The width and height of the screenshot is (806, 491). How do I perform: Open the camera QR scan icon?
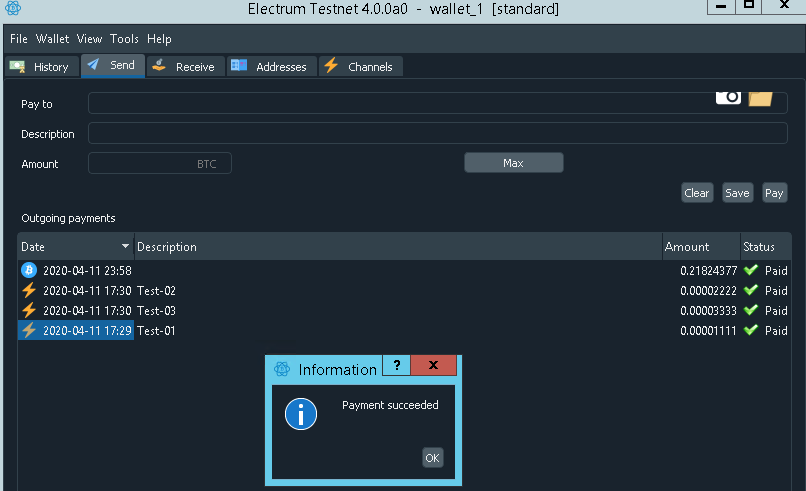(x=728, y=98)
